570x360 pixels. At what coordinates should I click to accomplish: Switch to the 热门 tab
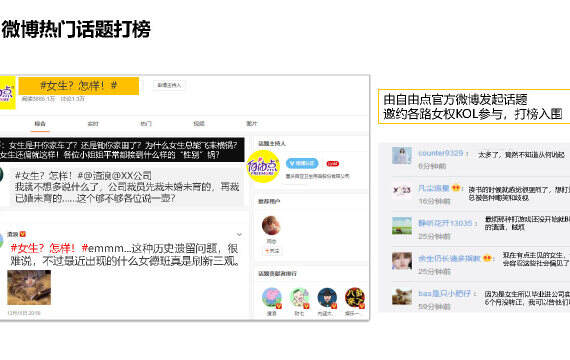(146, 124)
